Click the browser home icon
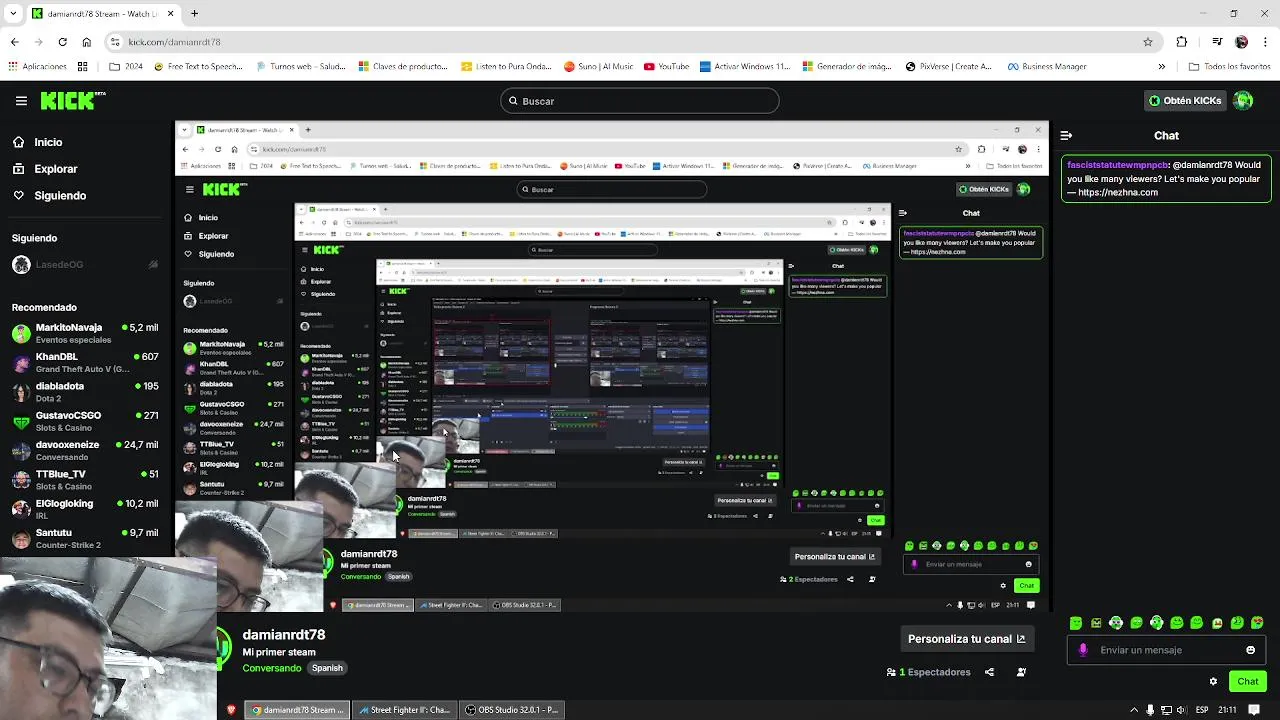 pos(87,42)
